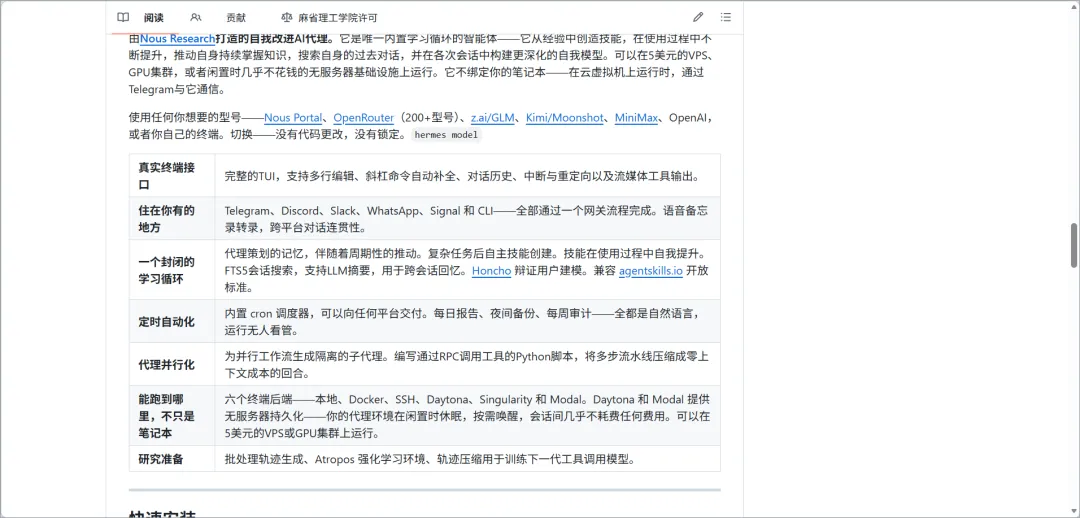Click the 完整的TUI description cell

tap(468, 176)
